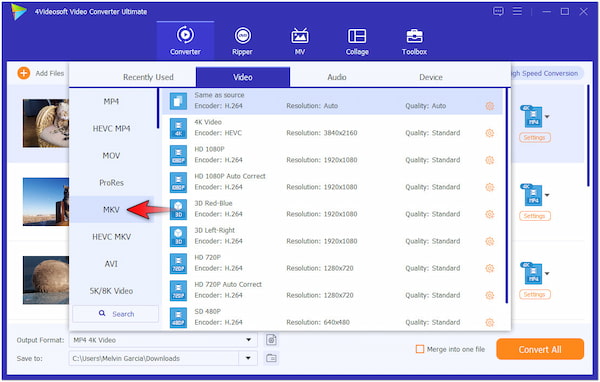Open the MV module
The height and width of the screenshot is (382, 600).
click(x=300, y=41)
